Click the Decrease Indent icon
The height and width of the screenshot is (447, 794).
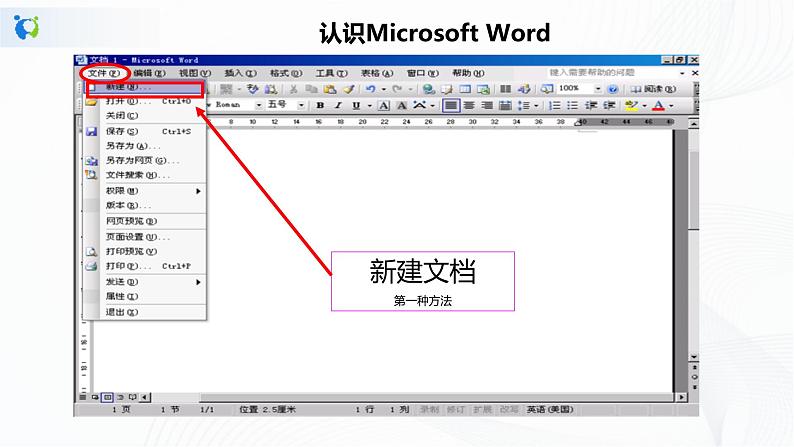(591, 105)
